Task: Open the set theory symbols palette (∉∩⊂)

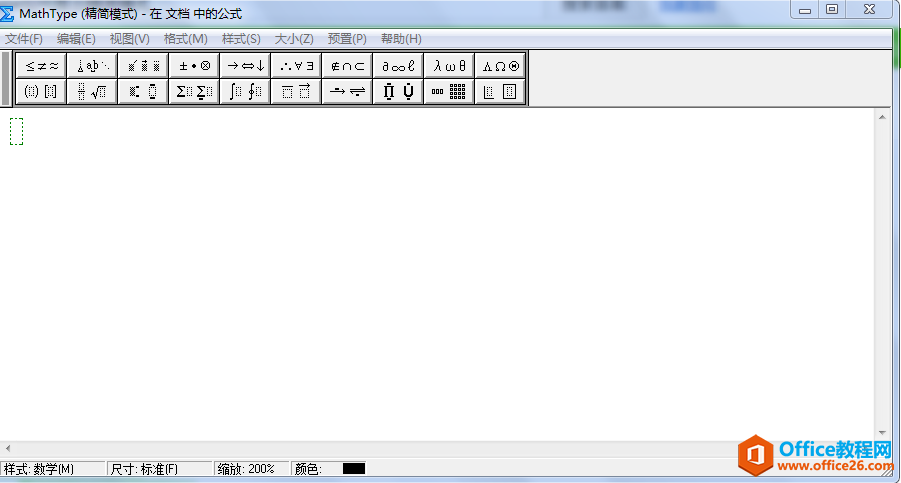Action: 347,66
